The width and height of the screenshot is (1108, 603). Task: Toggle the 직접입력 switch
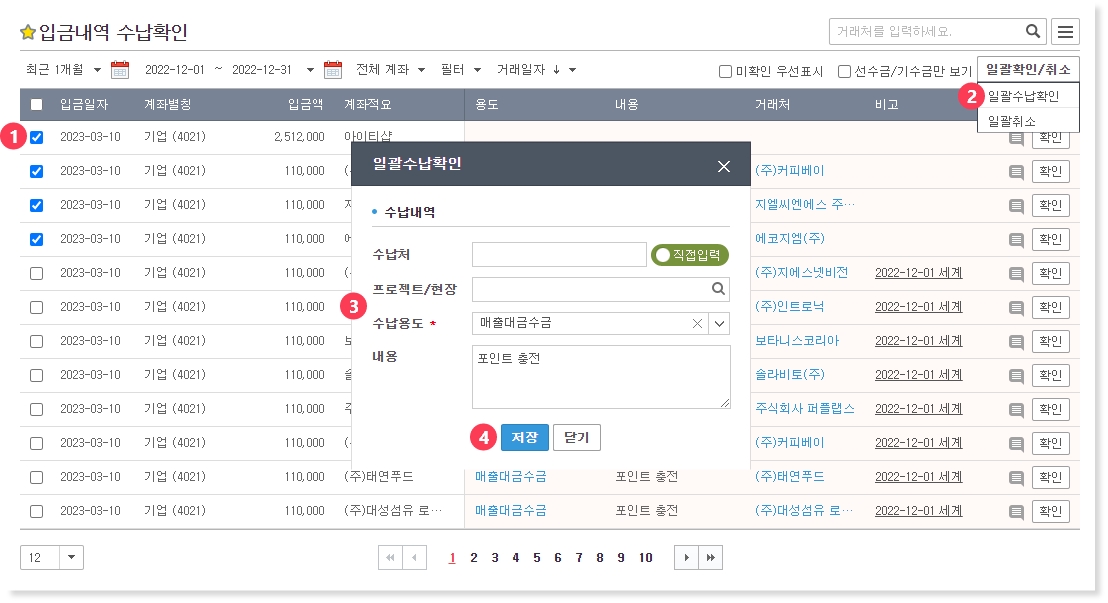tap(689, 255)
